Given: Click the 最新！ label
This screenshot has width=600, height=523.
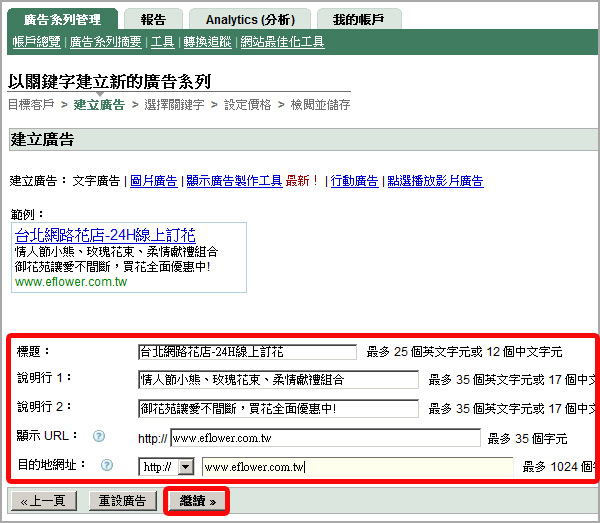Looking at the screenshot, I should (x=302, y=181).
